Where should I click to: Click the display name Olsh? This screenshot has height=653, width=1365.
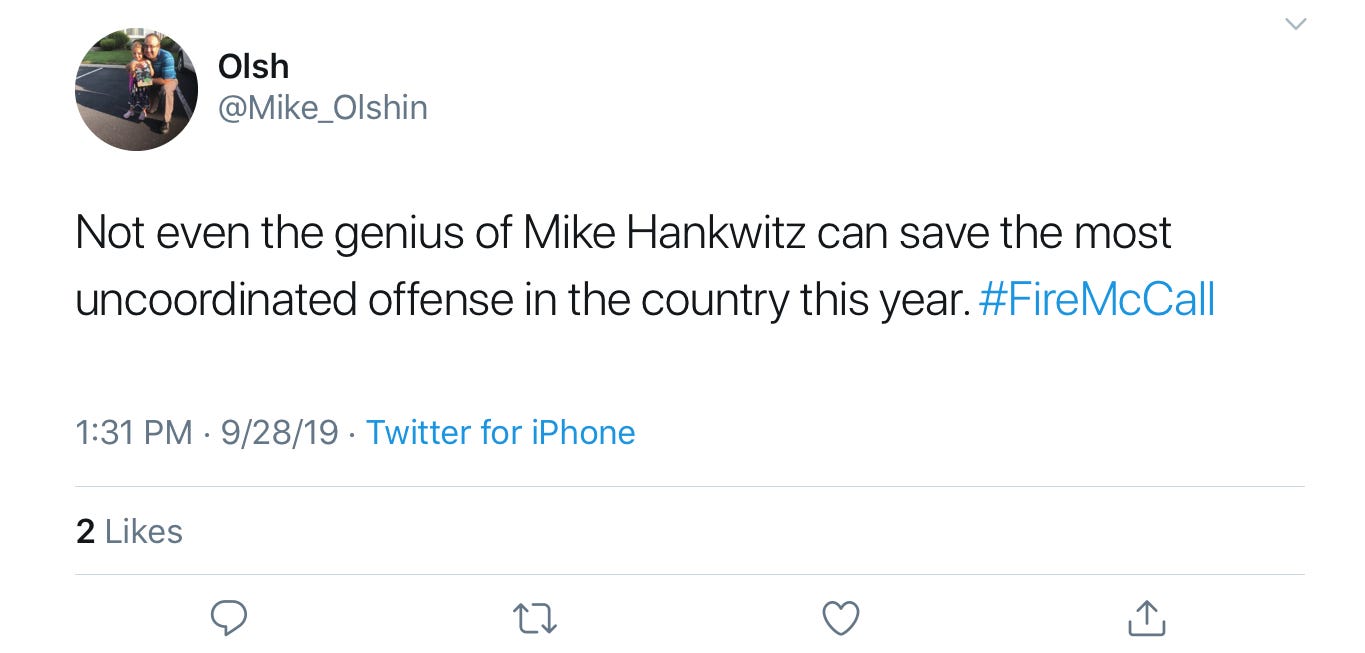point(253,67)
